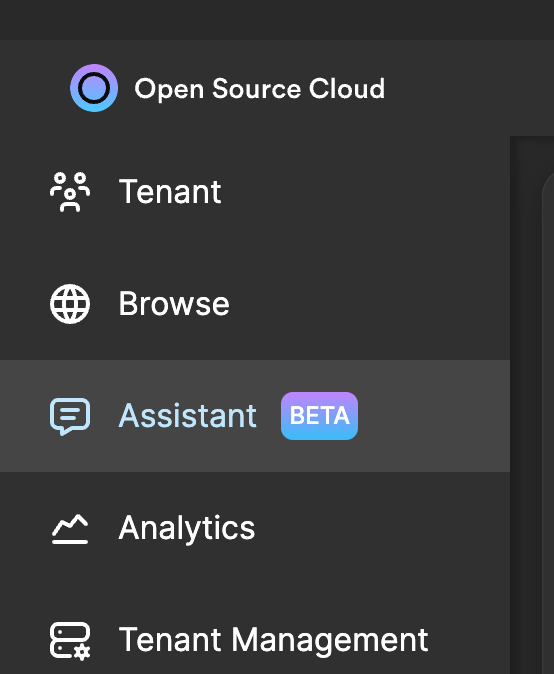Open the Browse section label
The width and height of the screenshot is (554, 674).
[x=174, y=304]
